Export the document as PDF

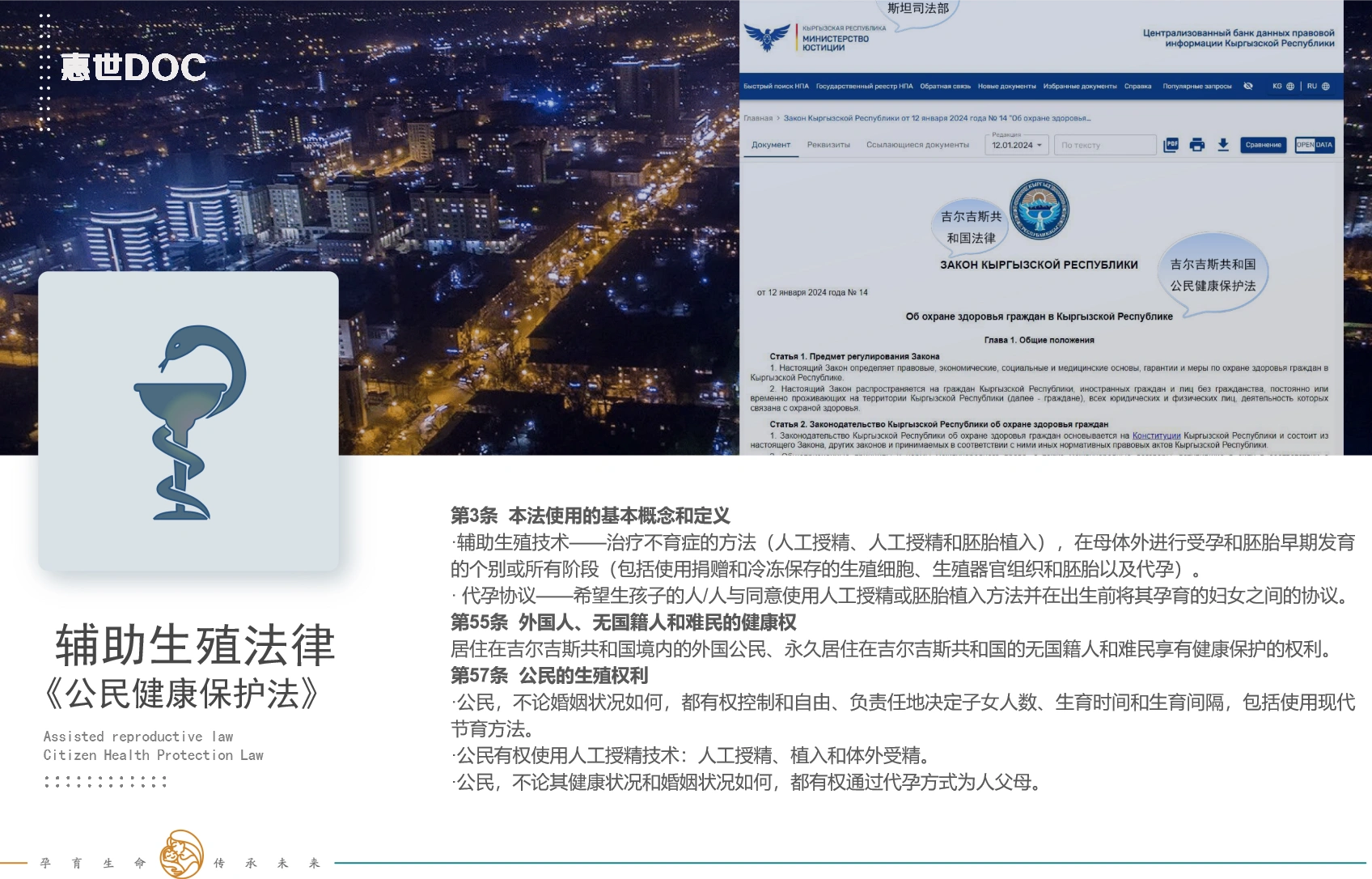coord(1171,144)
